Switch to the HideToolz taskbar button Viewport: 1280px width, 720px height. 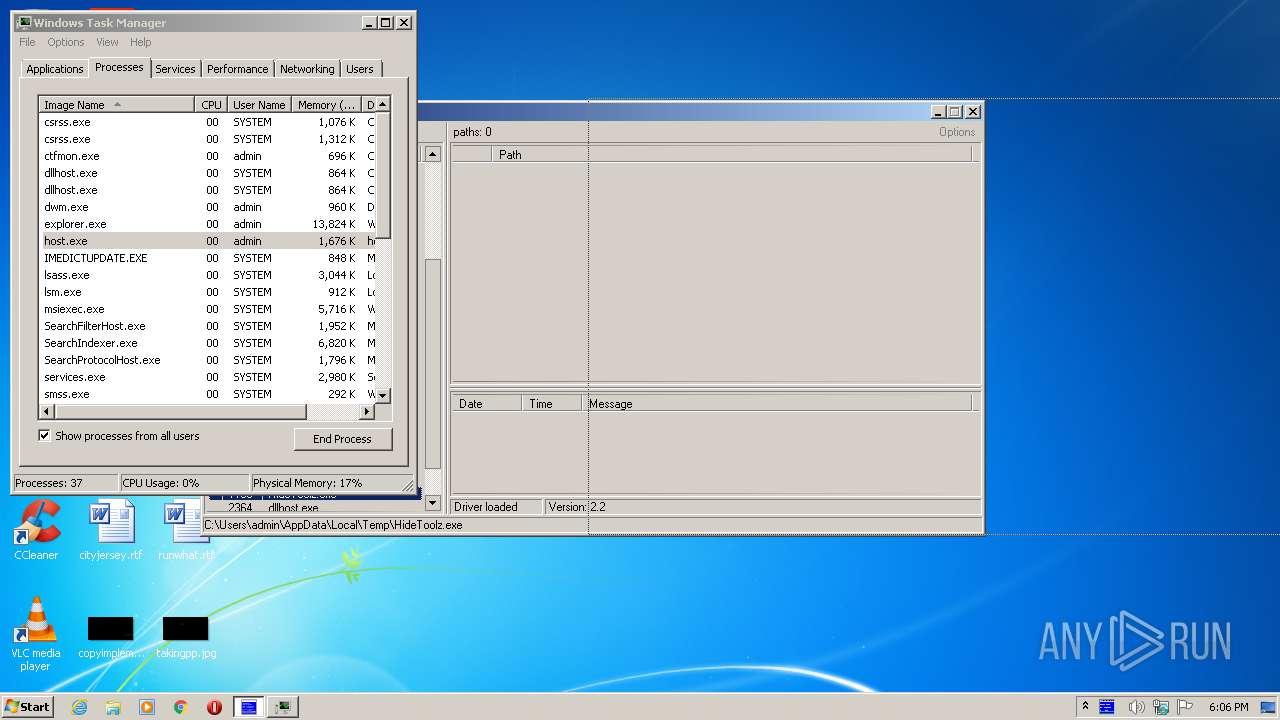(249, 707)
